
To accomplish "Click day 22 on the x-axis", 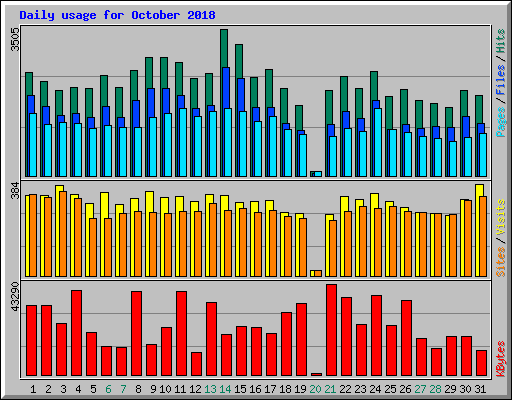I will (x=345, y=389).
